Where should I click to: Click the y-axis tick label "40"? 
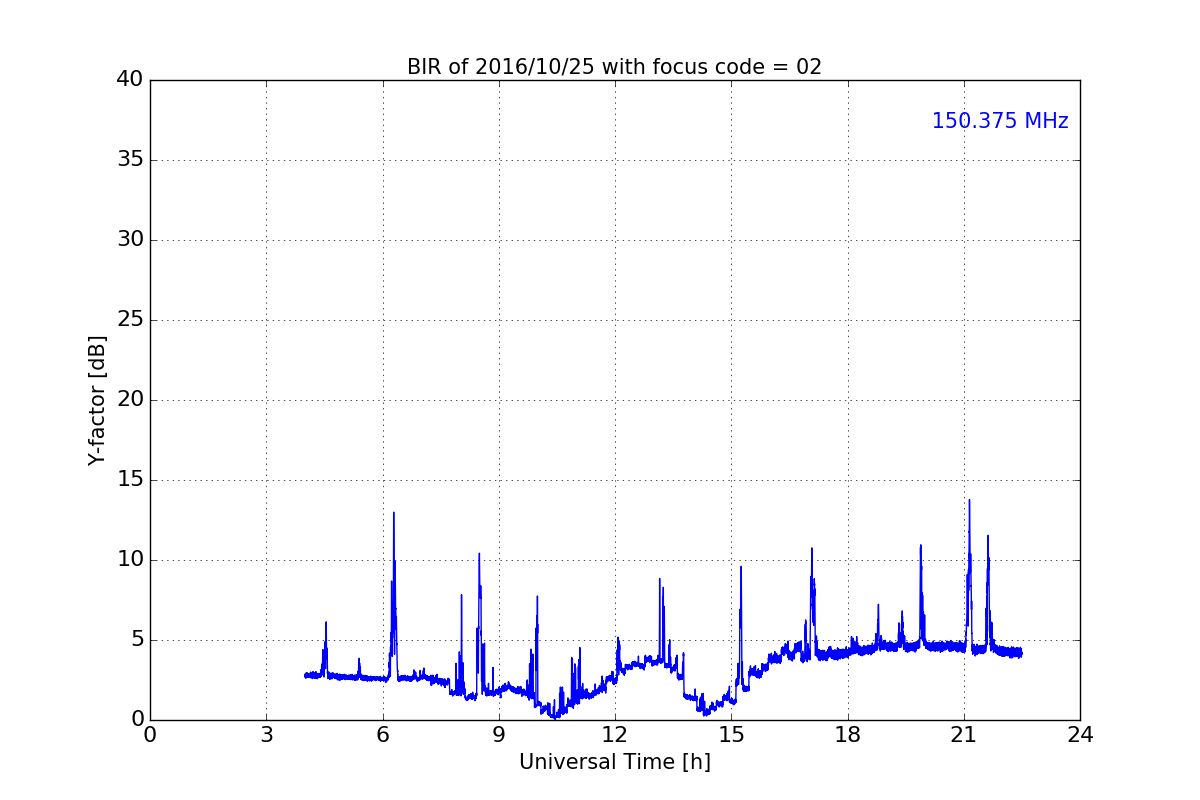[129, 80]
